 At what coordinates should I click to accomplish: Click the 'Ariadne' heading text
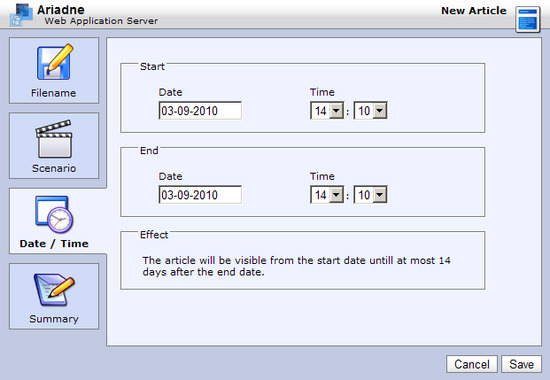click(x=61, y=9)
